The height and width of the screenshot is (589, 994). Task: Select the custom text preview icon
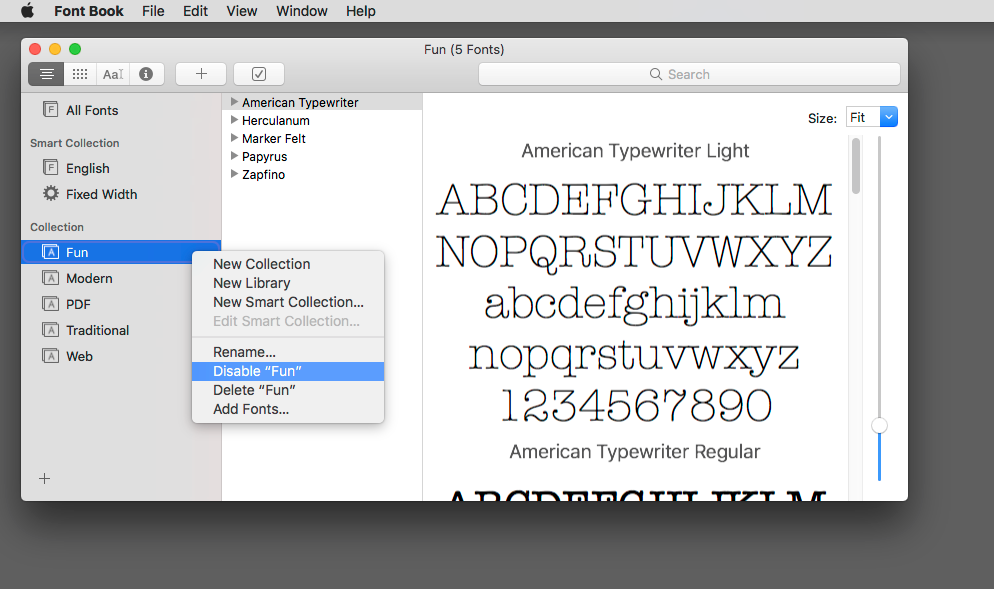pyautogui.click(x=113, y=74)
